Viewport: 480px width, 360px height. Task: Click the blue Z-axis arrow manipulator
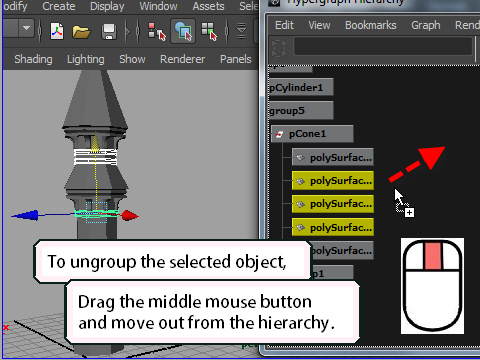[25, 215]
